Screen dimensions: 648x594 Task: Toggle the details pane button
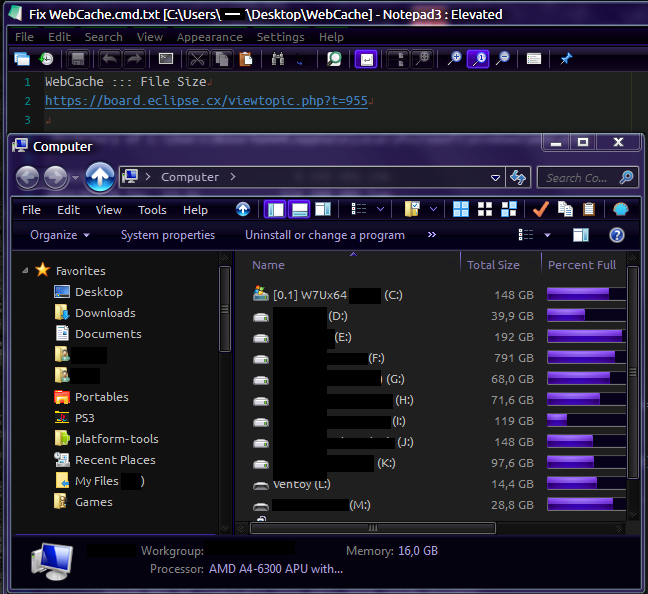tap(299, 209)
